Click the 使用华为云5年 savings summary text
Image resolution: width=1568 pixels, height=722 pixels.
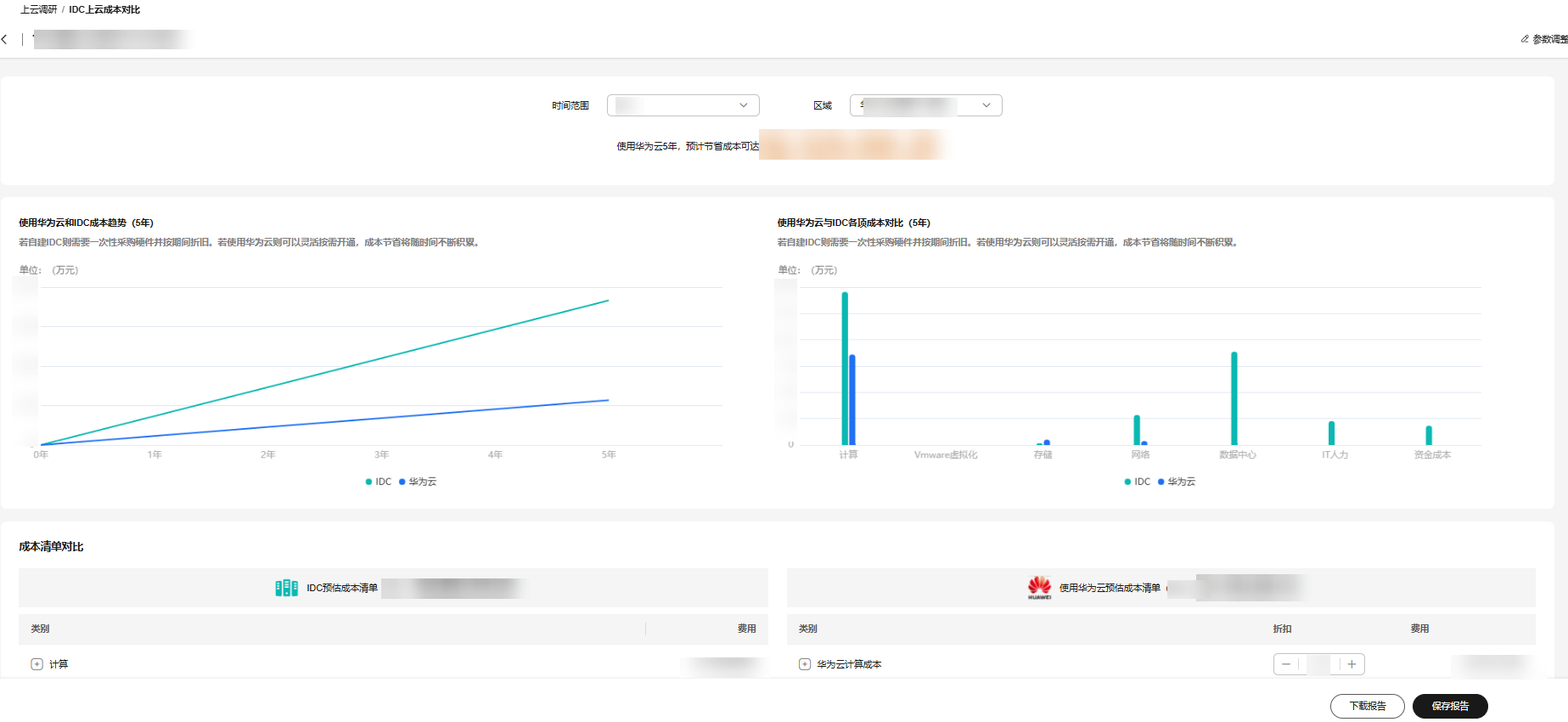click(x=688, y=146)
